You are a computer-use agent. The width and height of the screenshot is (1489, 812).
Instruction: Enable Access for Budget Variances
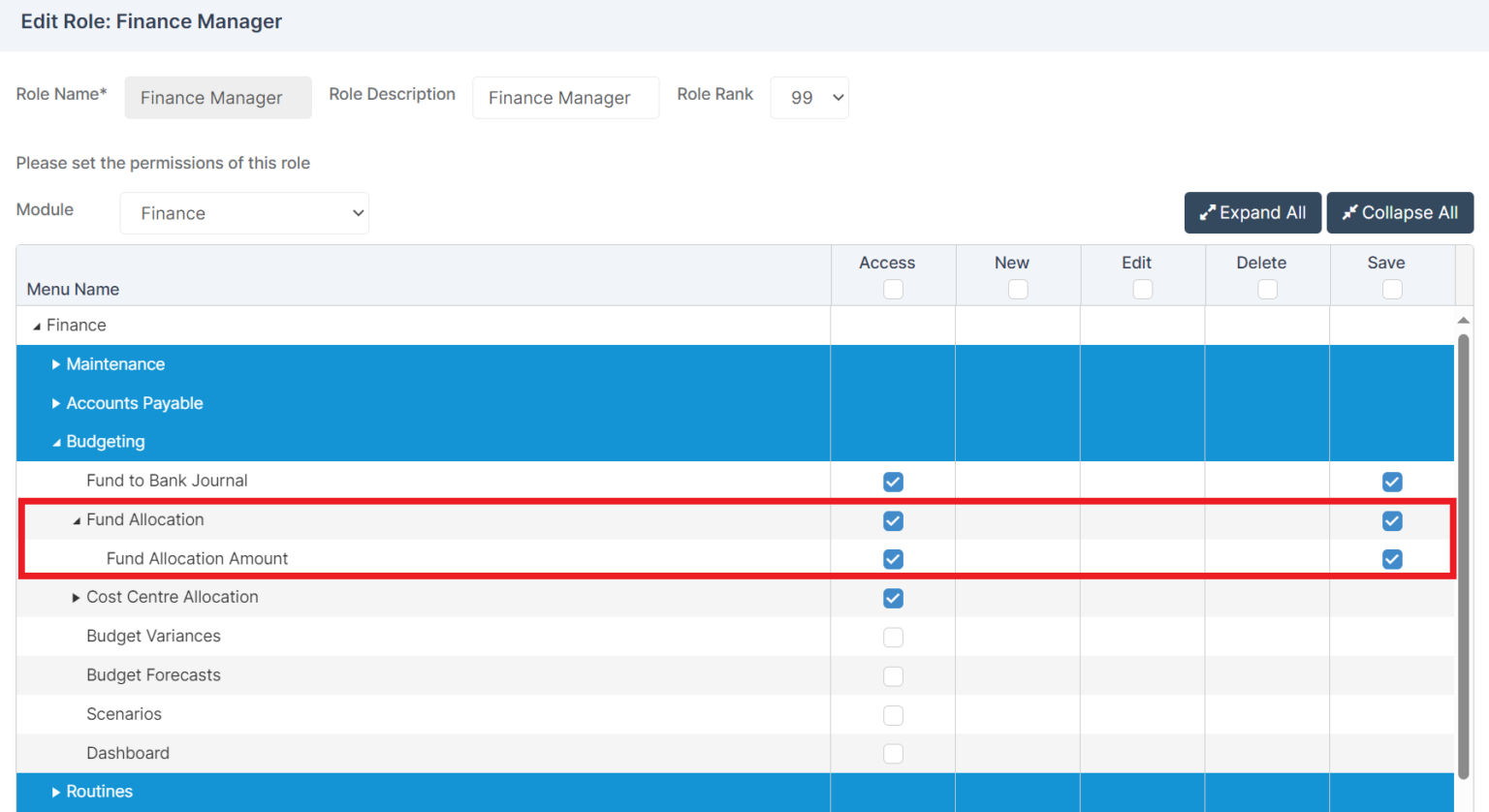point(893,638)
